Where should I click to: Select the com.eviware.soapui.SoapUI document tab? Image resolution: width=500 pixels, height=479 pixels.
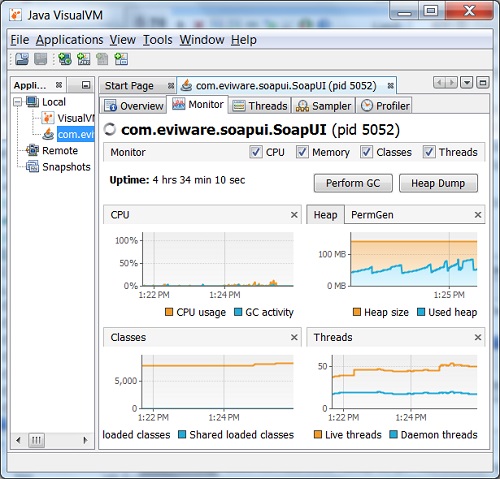tap(286, 86)
